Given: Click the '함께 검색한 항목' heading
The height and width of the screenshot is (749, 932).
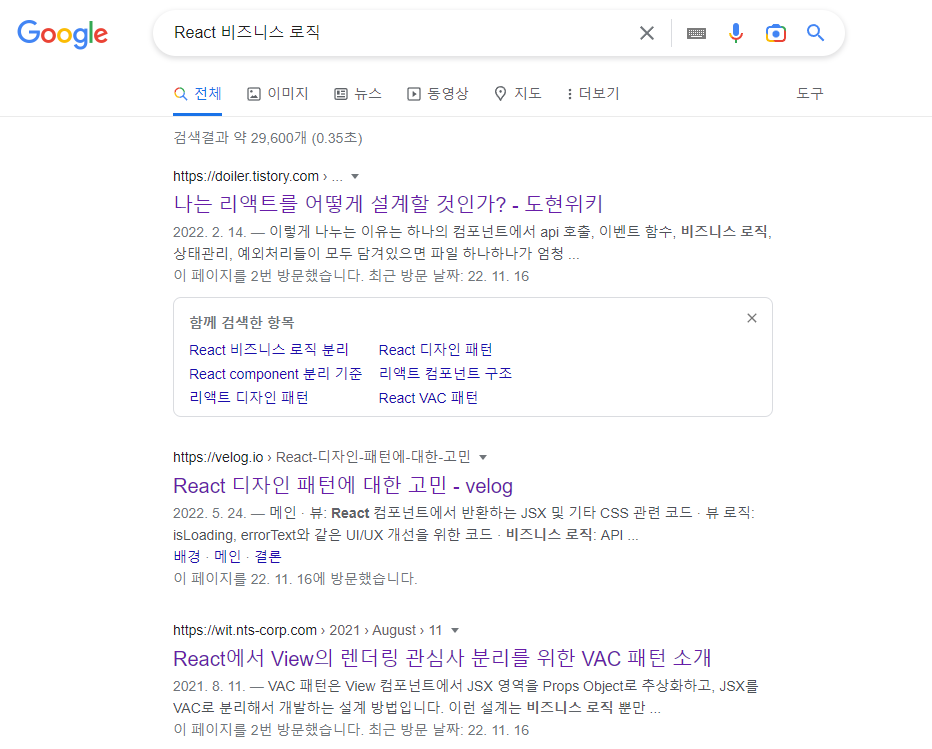Looking at the screenshot, I should (242, 323).
